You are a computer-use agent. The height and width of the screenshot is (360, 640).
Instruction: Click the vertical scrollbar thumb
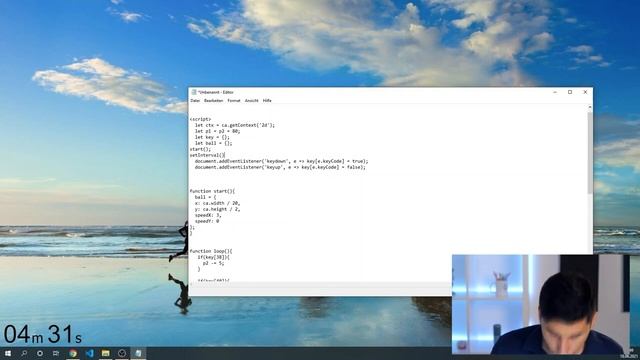pyautogui.click(x=590, y=153)
